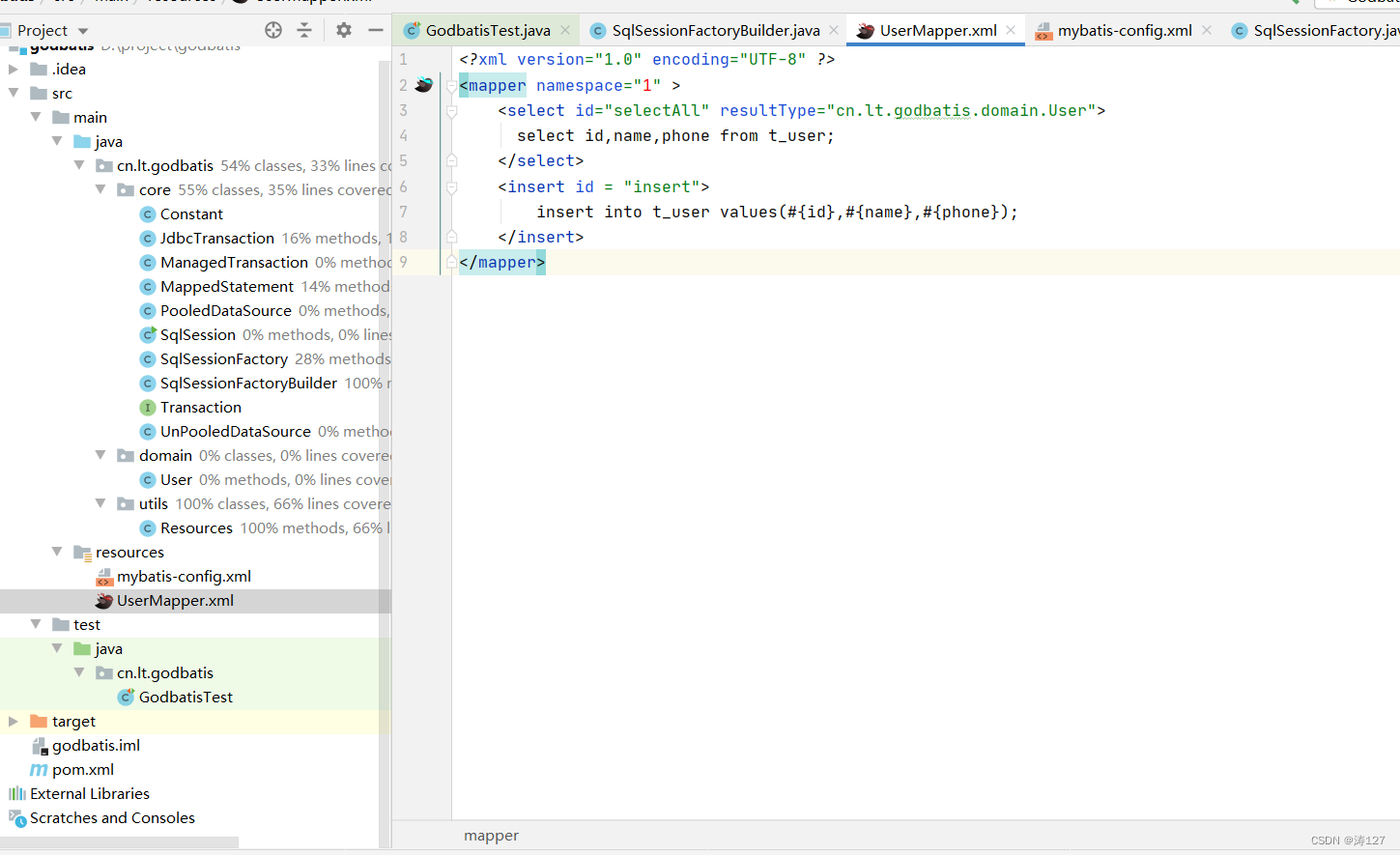Click the resultType value cn.lt.godbatis.domain.User
The height and width of the screenshot is (855, 1400).
pos(960,111)
